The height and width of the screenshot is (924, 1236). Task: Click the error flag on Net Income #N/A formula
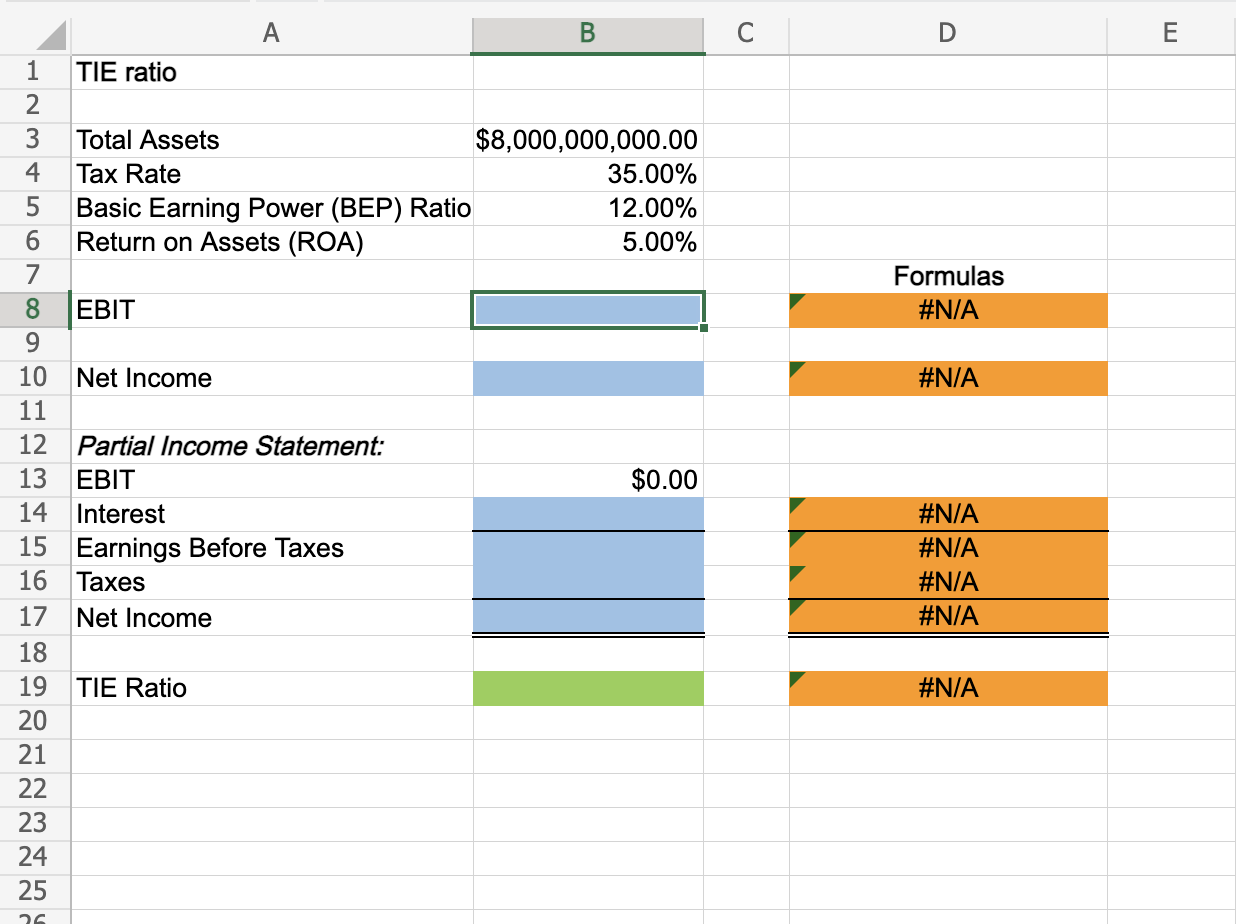(x=797, y=368)
